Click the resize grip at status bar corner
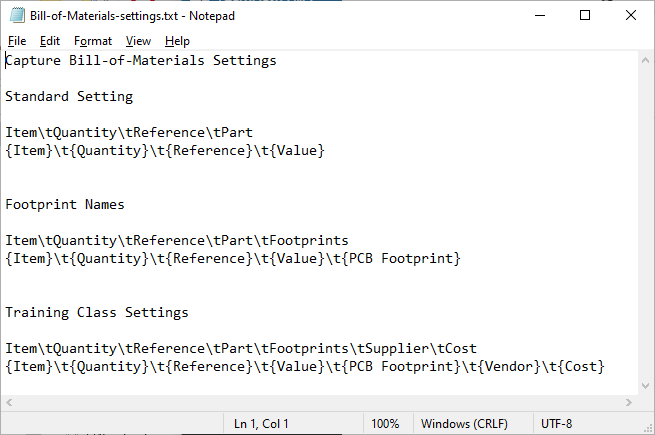This screenshot has width=655, height=435. (648, 428)
